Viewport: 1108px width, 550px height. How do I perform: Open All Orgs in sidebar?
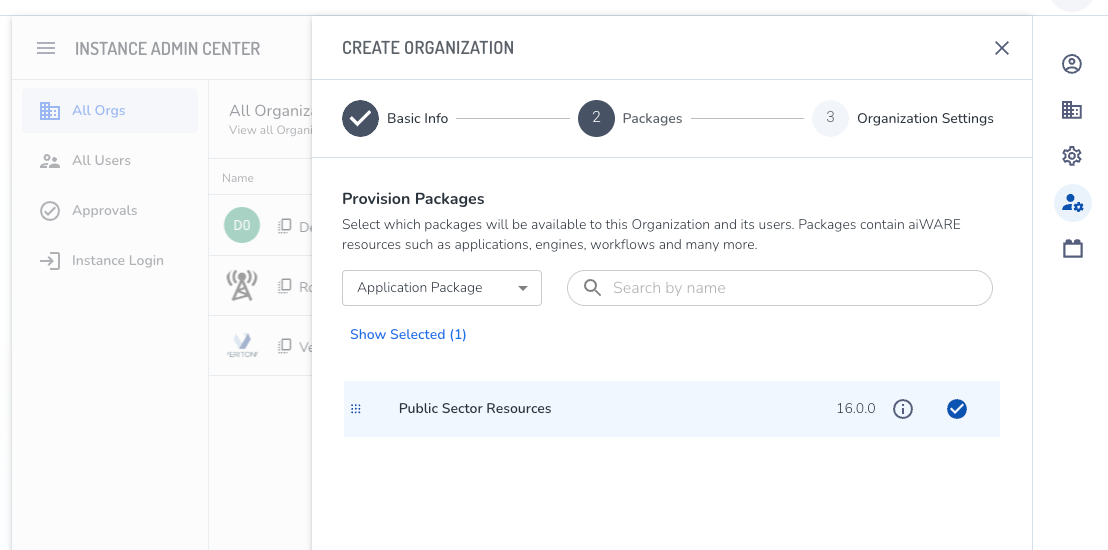click(x=110, y=110)
